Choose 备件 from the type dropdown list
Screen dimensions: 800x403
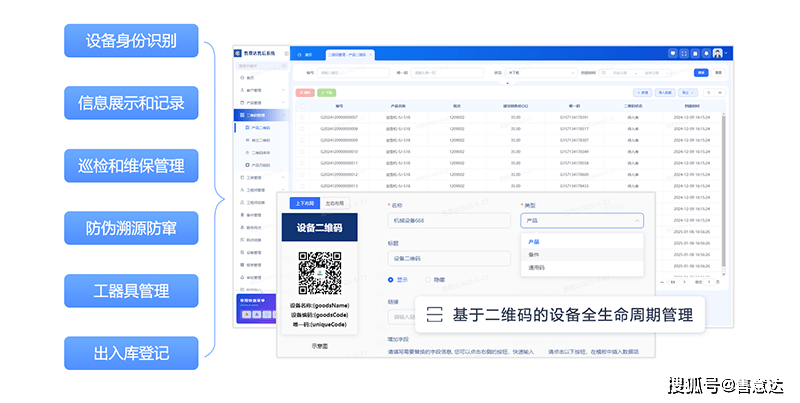534,255
